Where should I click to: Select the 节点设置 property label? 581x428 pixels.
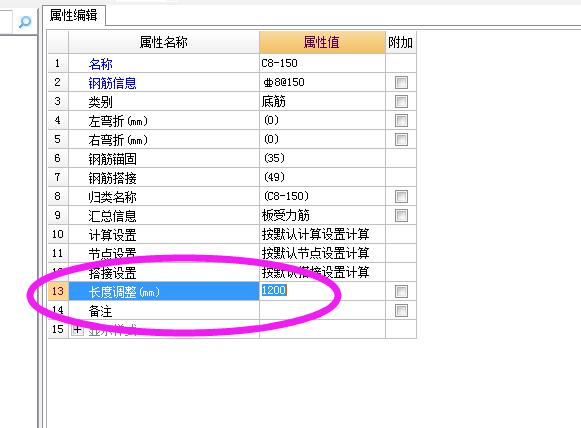[x=112, y=254]
